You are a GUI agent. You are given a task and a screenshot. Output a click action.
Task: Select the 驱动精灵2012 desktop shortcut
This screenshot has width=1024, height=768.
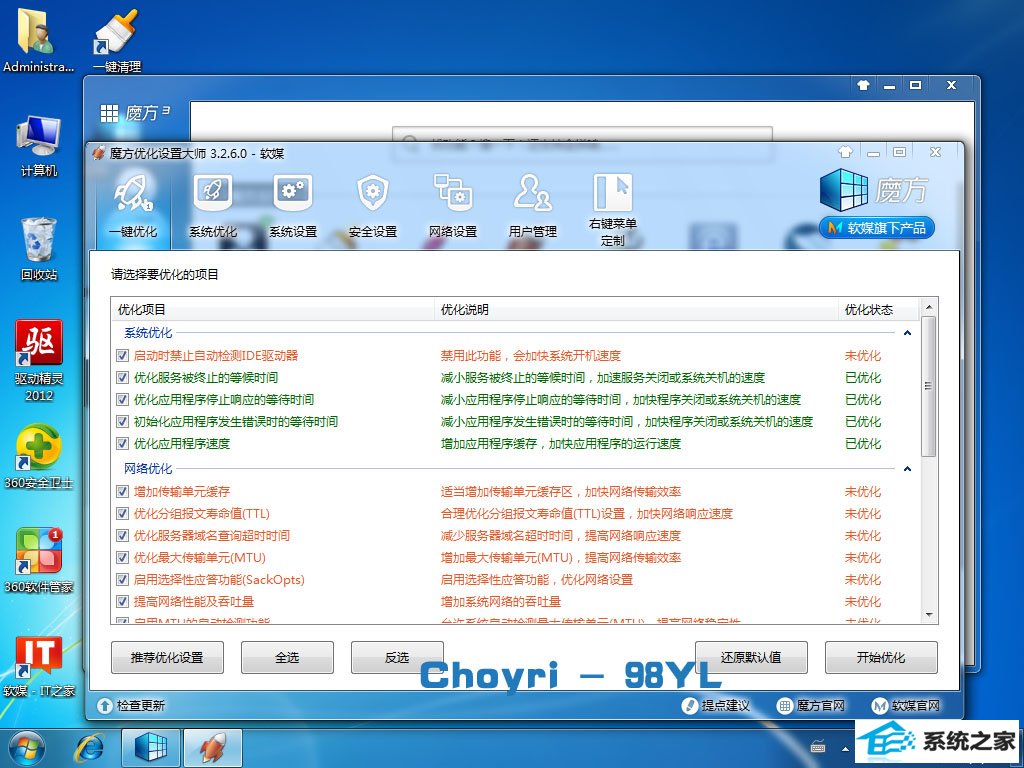(39, 360)
